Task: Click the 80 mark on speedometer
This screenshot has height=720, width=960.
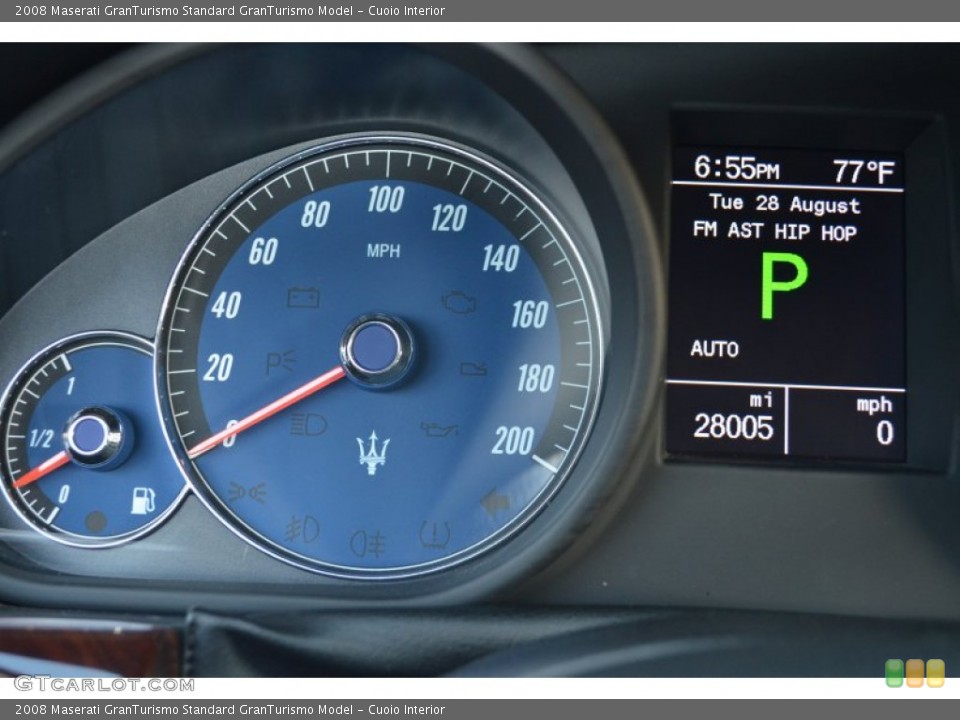Action: (x=315, y=214)
